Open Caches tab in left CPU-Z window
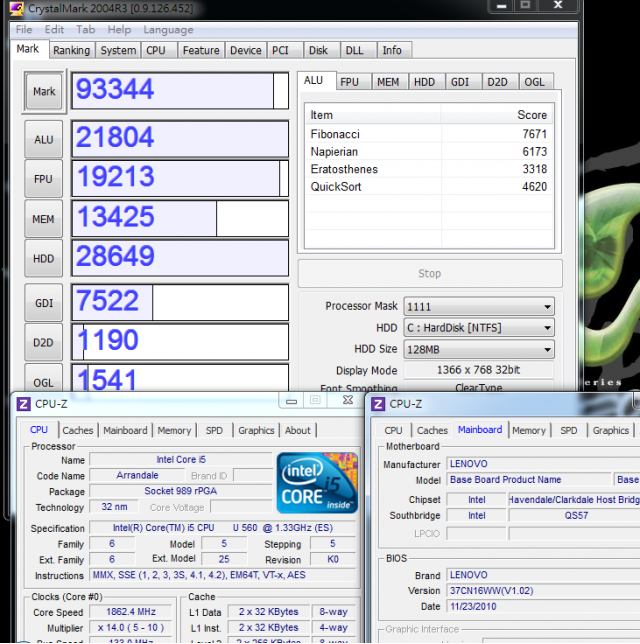Screen dimensions: 640x644 point(78,430)
